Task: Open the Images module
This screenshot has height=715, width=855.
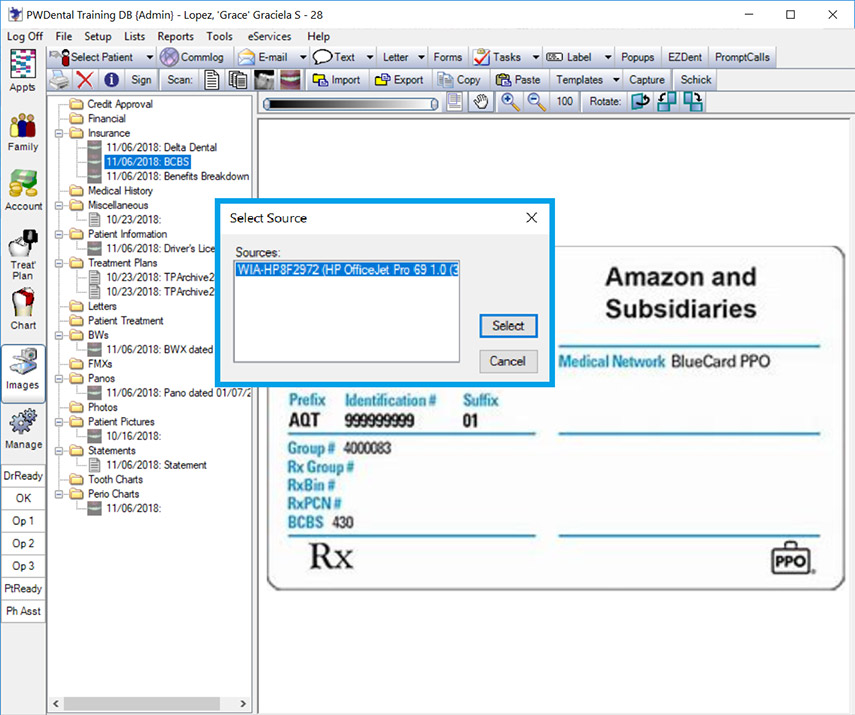Action: [23, 372]
